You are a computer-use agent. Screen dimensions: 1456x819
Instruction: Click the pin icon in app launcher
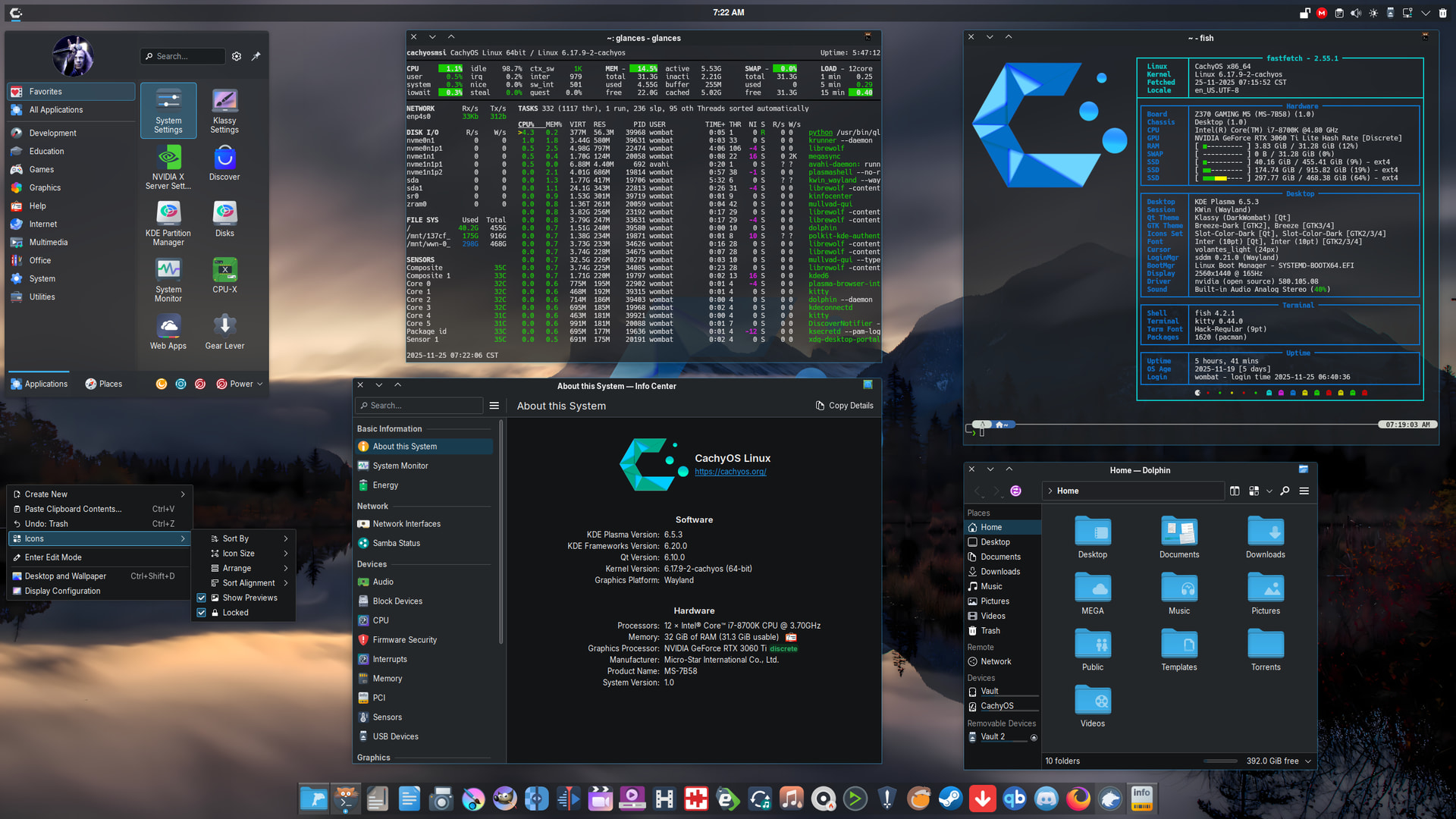(x=256, y=56)
